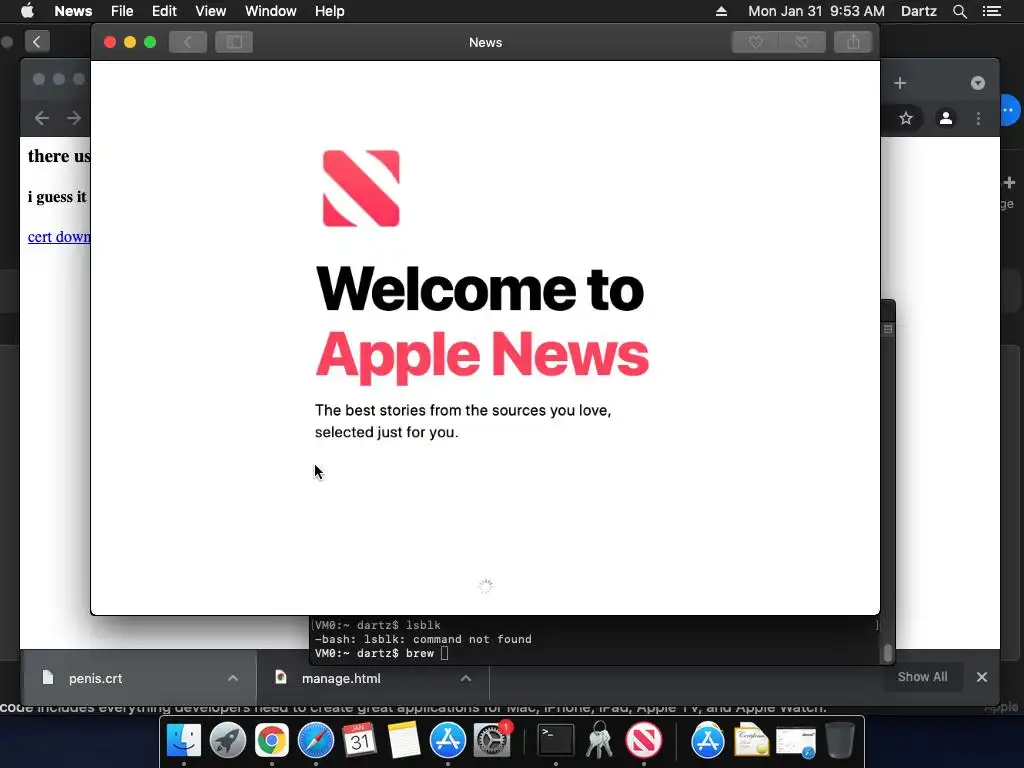Viewport: 1024px width, 768px height.
Task: Click the back button in News toolbar
Action: pos(188,42)
